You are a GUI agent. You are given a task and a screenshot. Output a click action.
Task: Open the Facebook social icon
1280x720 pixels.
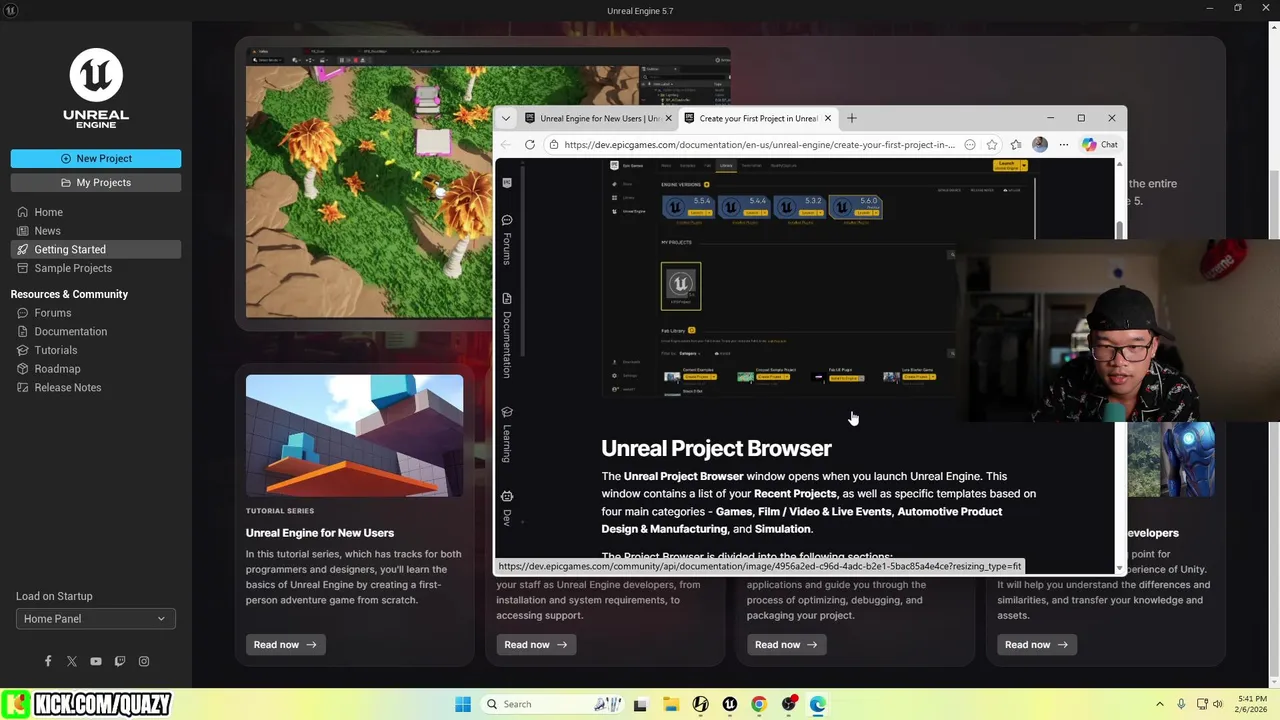tap(47, 661)
